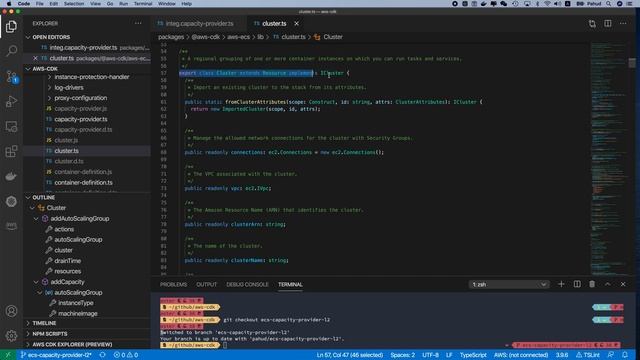Click aws-ecs in the breadcrumb path
Viewport: 640px width, 360px height.
[238, 37]
